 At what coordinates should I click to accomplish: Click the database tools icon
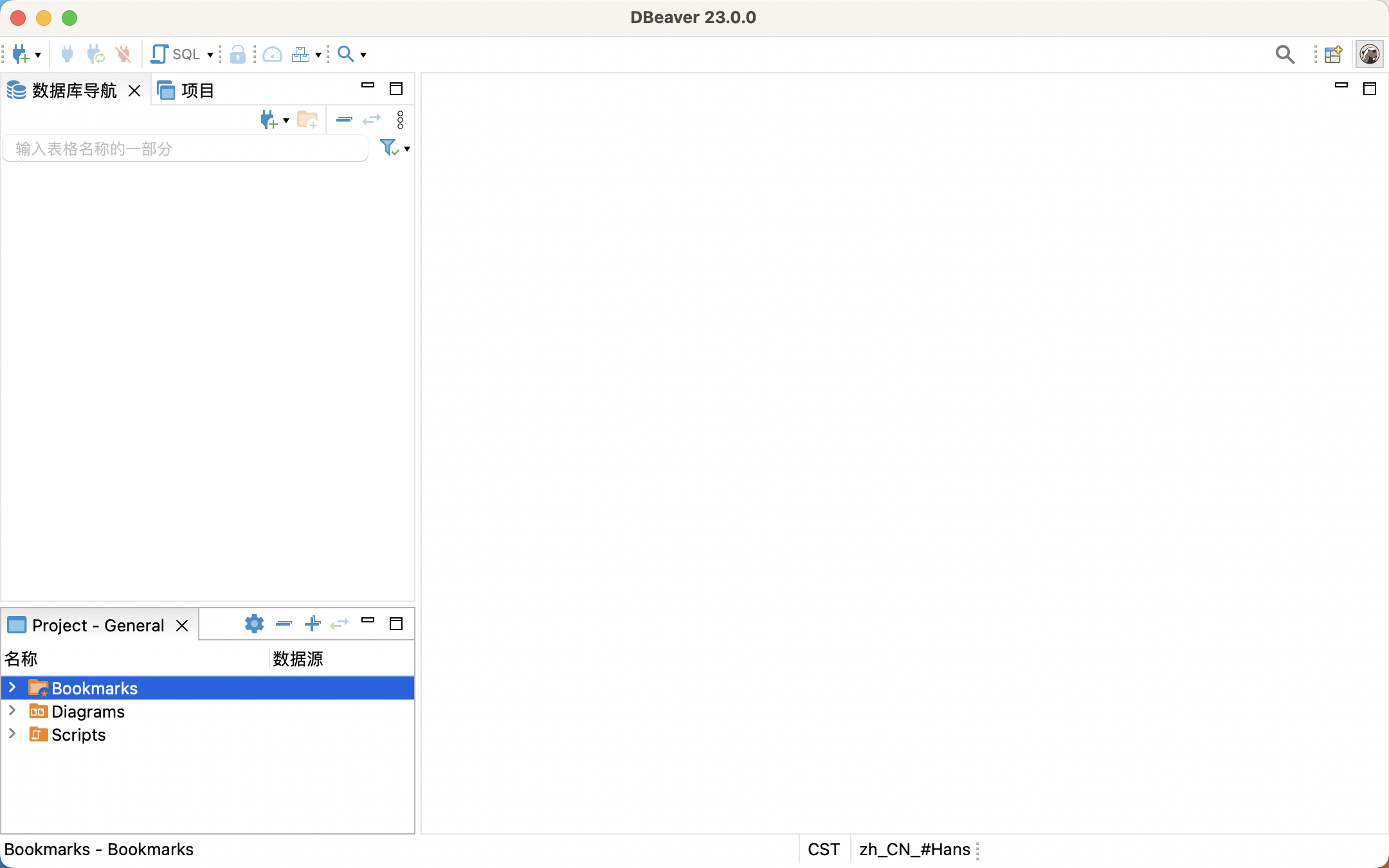(x=300, y=55)
